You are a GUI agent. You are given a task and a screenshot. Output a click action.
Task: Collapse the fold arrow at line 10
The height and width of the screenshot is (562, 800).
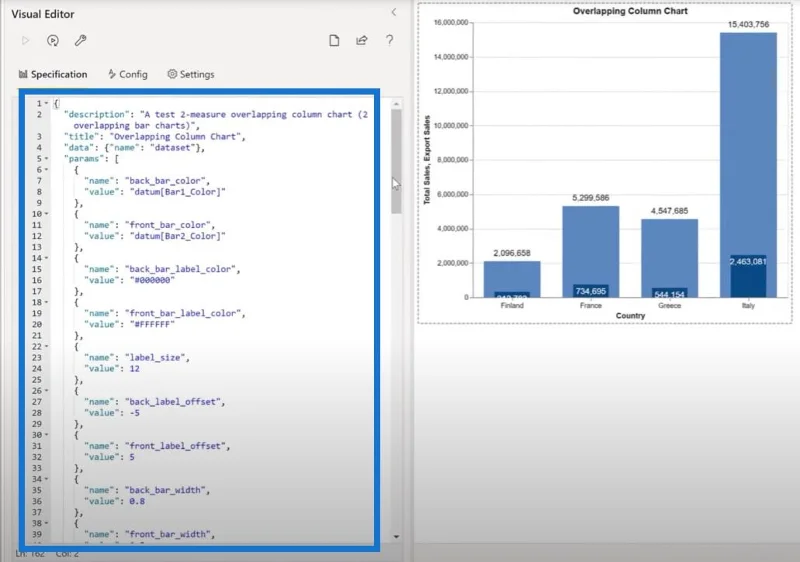click(x=46, y=214)
